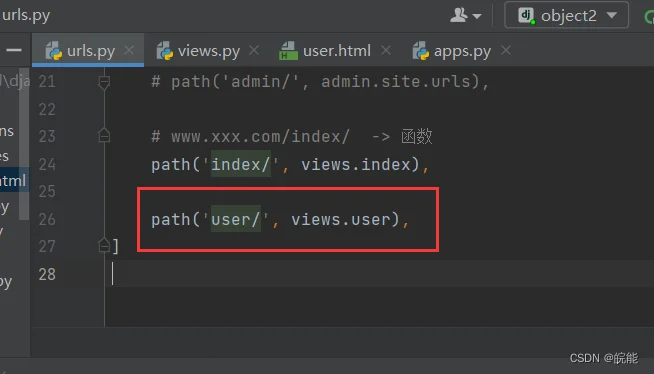Close the views.py tab
Viewport: 654px width, 374px height.
[x=254, y=50]
